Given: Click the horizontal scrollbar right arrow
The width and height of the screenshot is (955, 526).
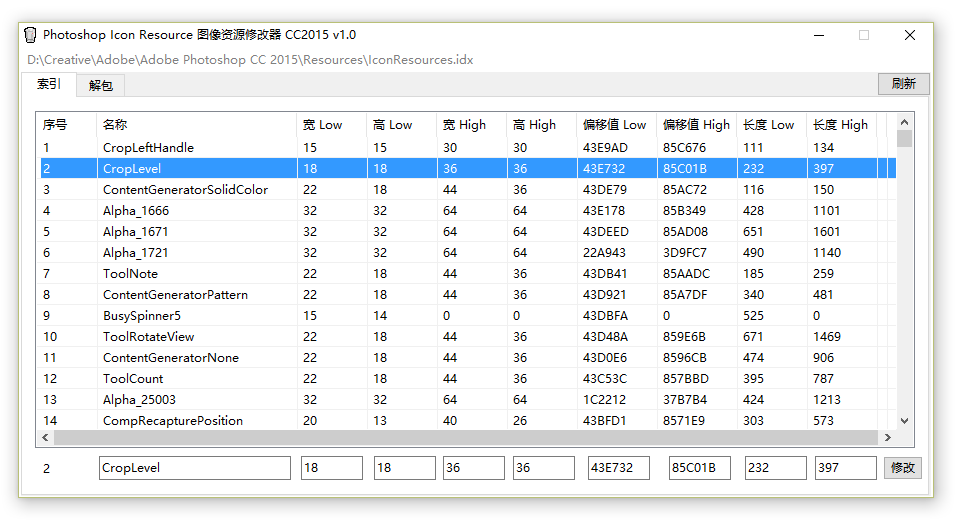Looking at the screenshot, I should tap(887, 437).
